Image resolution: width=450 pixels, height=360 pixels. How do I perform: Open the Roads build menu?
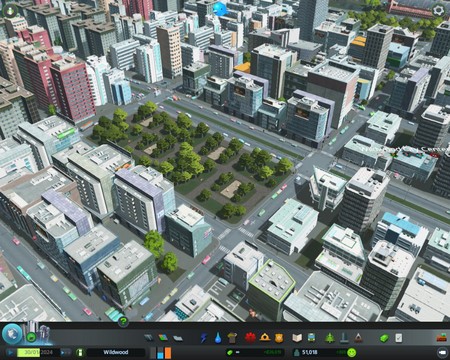[149, 338]
